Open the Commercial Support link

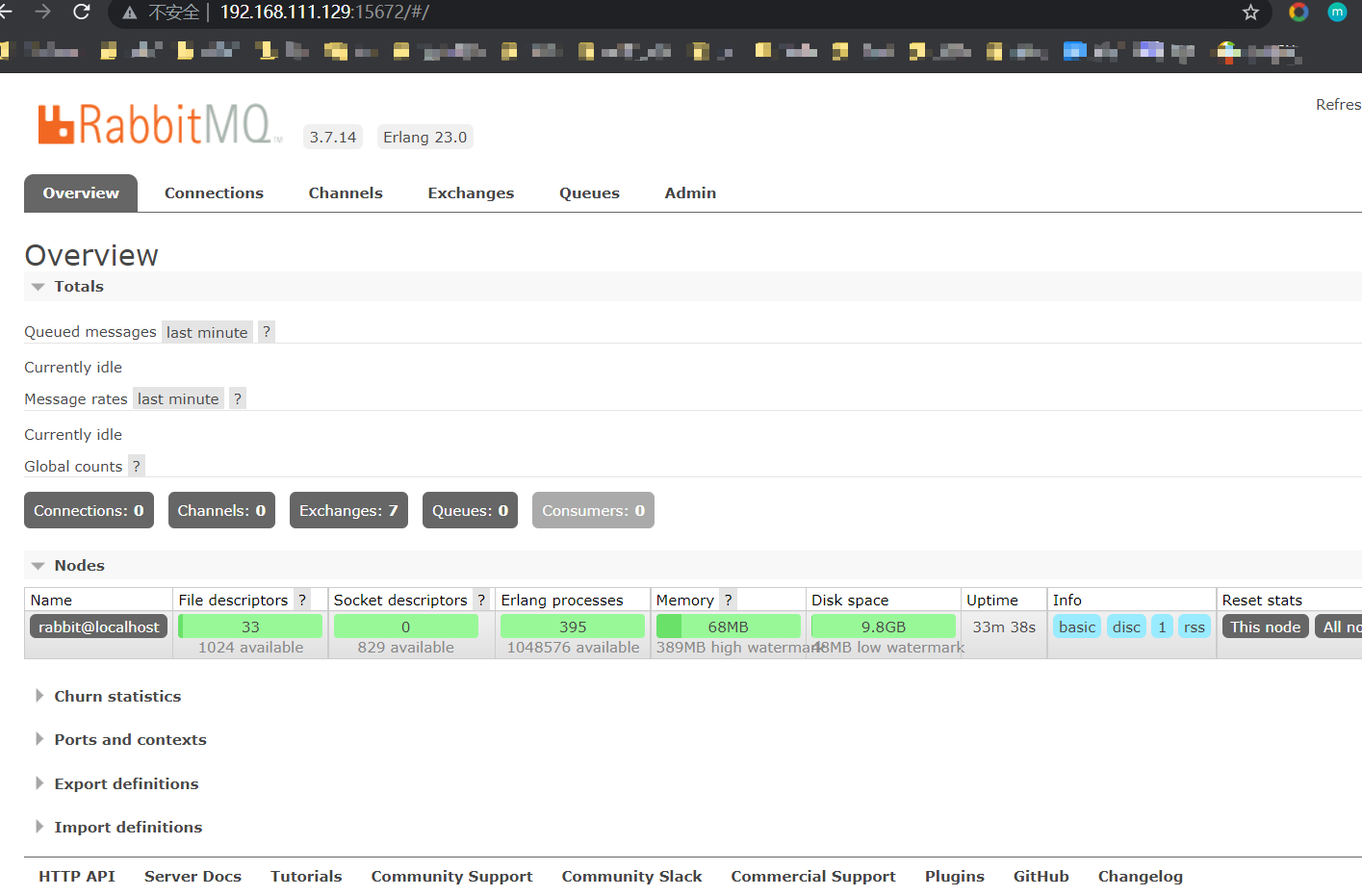click(x=813, y=876)
